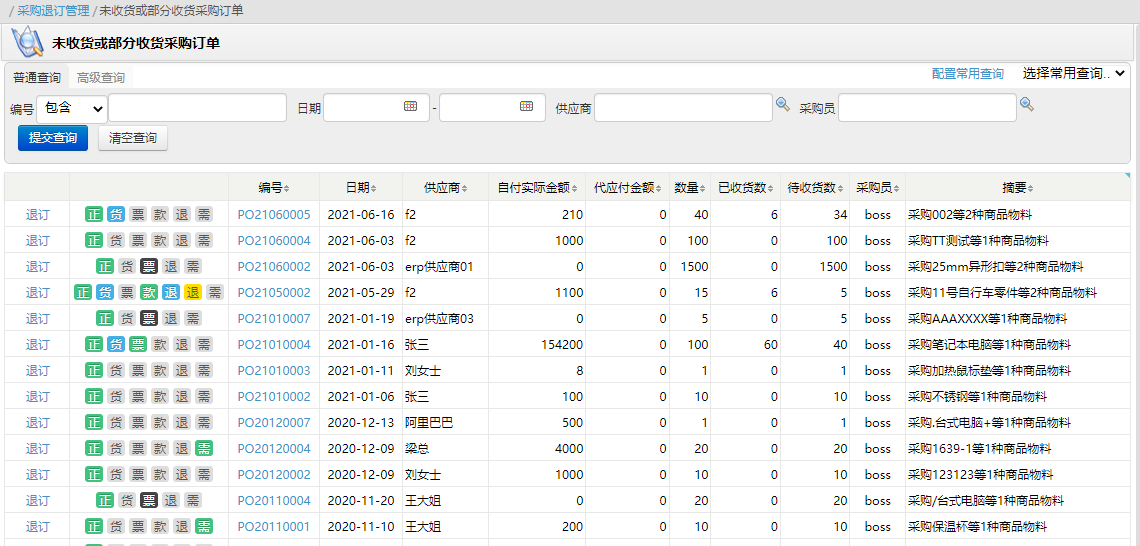Sort table by 供应商 column
1140x546 pixels.
446,188
